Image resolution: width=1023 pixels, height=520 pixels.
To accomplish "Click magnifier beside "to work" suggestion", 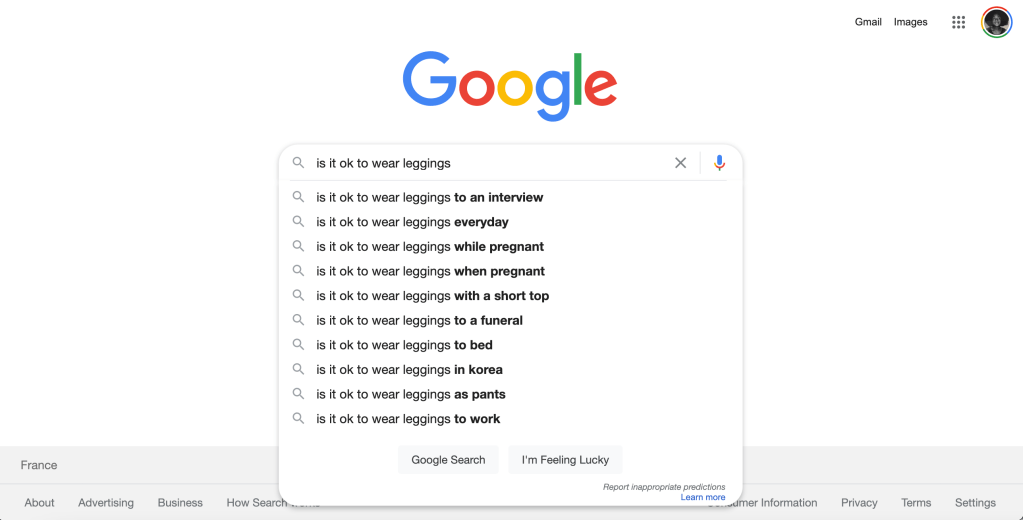I will (x=298, y=419).
